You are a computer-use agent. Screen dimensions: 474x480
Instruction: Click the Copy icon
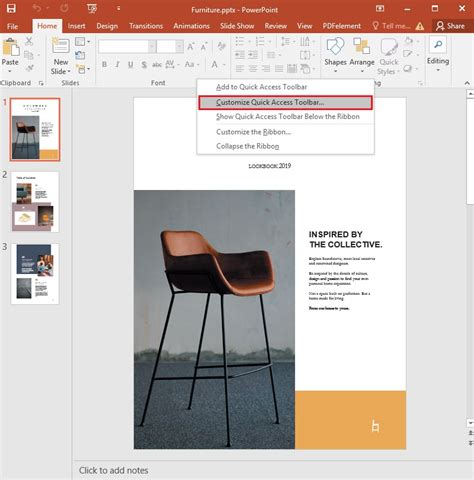(x=29, y=55)
